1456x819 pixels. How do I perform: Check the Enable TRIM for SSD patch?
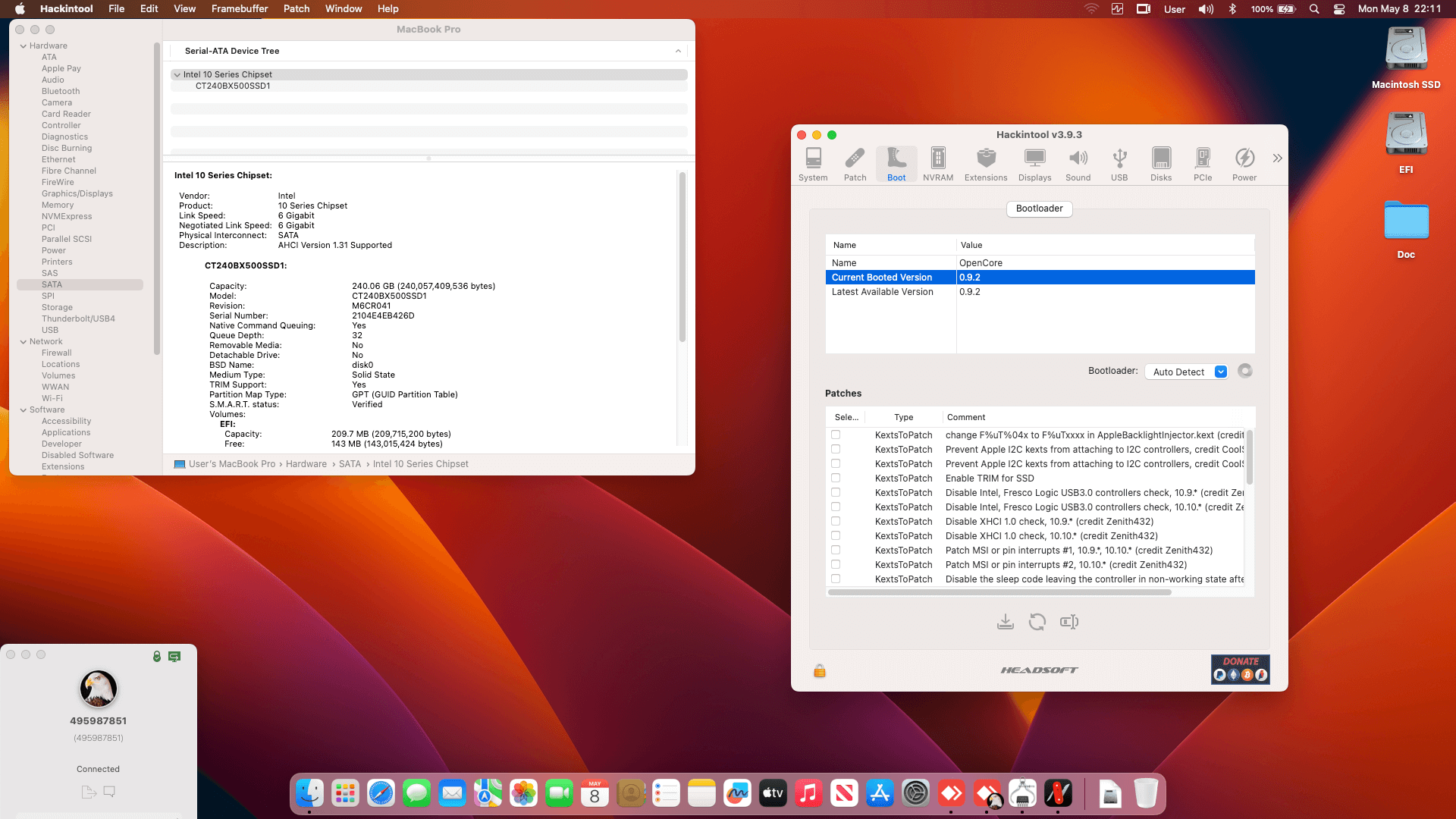coord(836,478)
